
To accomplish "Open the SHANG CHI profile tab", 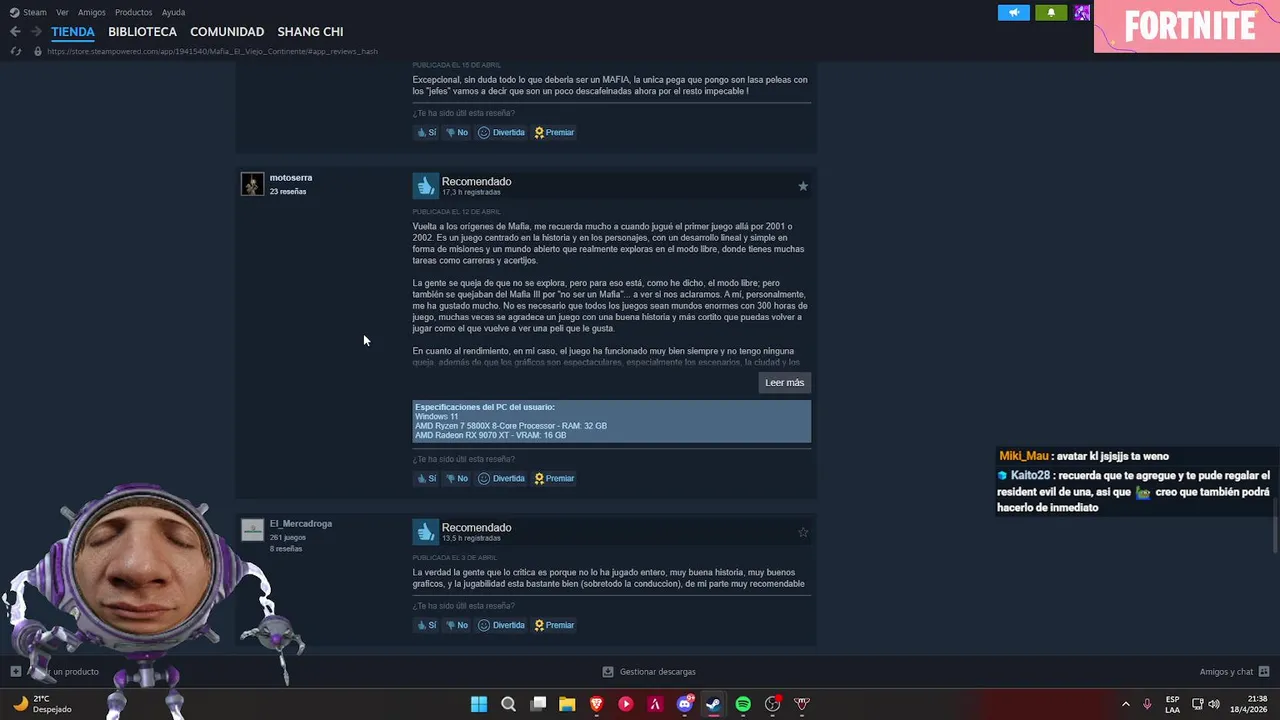I will 310,32.
